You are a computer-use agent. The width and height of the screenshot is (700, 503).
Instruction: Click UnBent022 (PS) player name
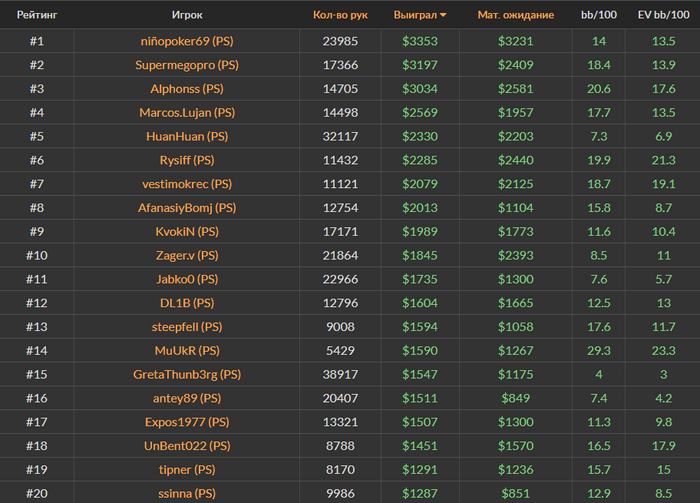click(187, 446)
